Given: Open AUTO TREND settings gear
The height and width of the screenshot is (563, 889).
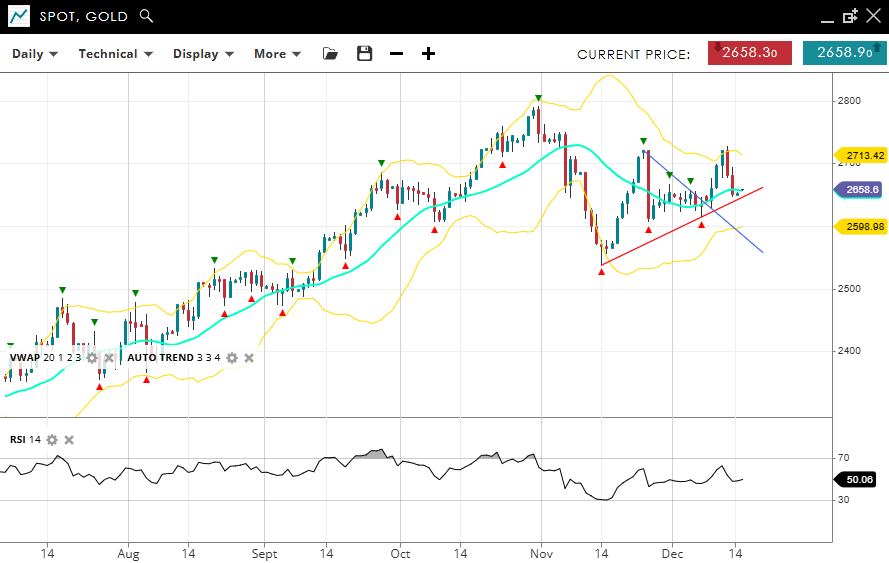Looking at the screenshot, I should 232,358.
